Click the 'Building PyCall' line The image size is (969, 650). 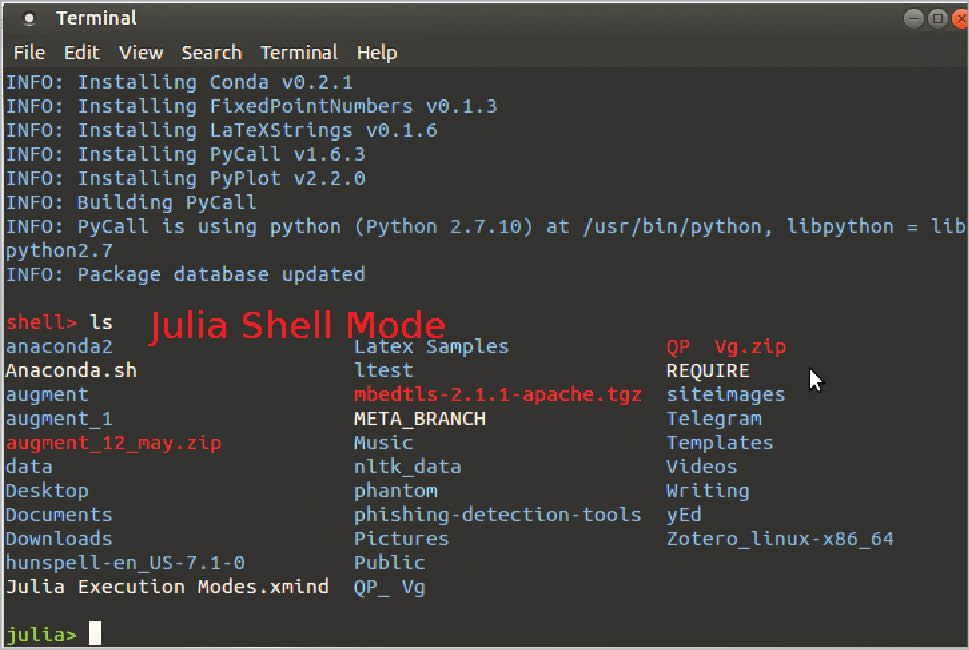coord(167,203)
